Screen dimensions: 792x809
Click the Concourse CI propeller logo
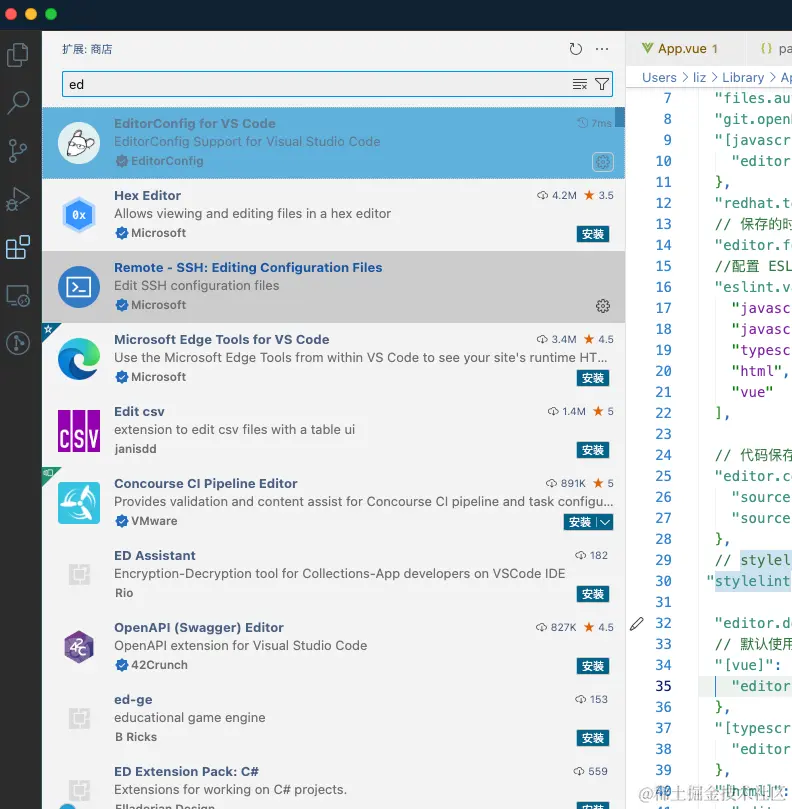79,503
